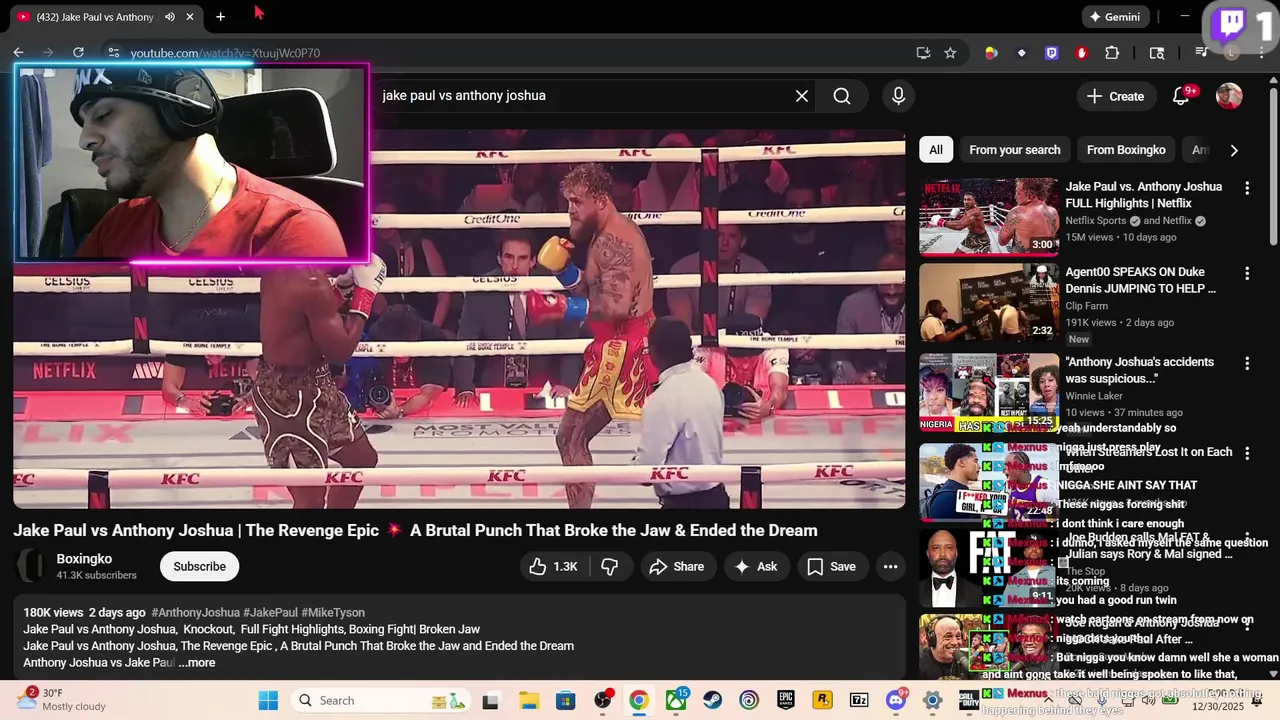Open Netflix FULL Highlights video thumbnail
The width and height of the screenshot is (1280, 720).
click(x=989, y=218)
